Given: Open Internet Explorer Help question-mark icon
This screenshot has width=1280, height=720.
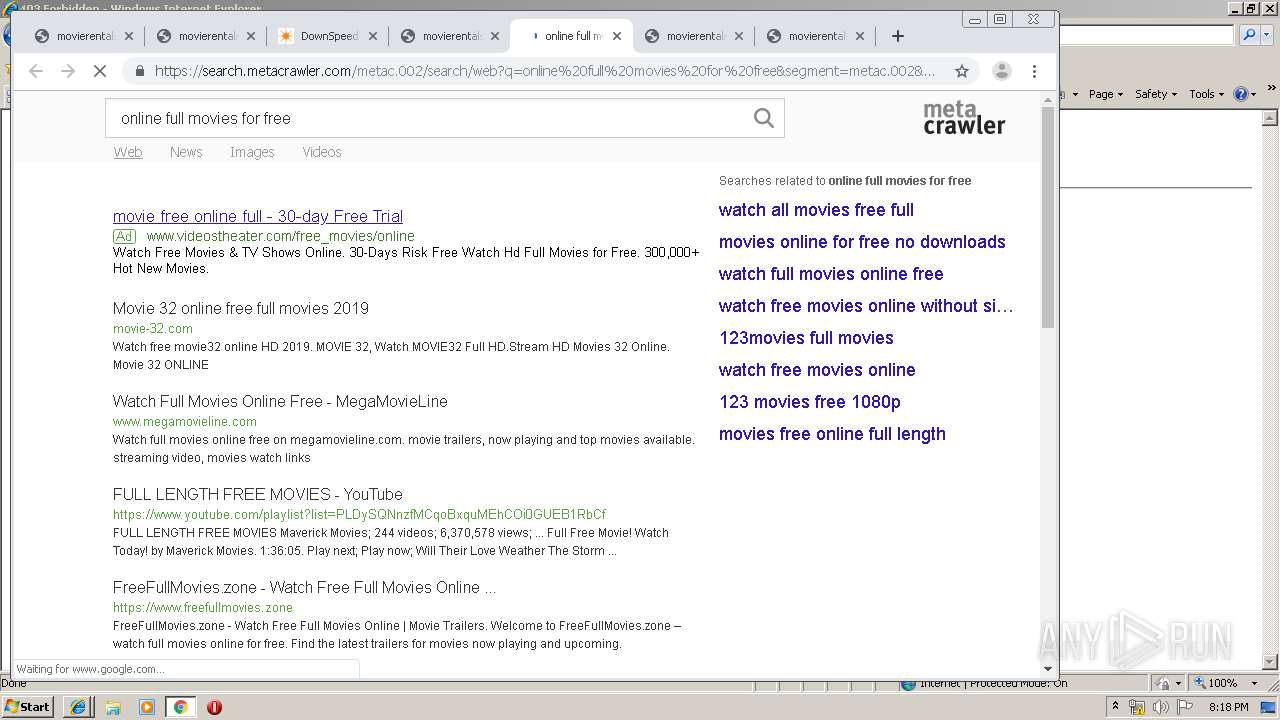Looking at the screenshot, I should point(1240,94).
